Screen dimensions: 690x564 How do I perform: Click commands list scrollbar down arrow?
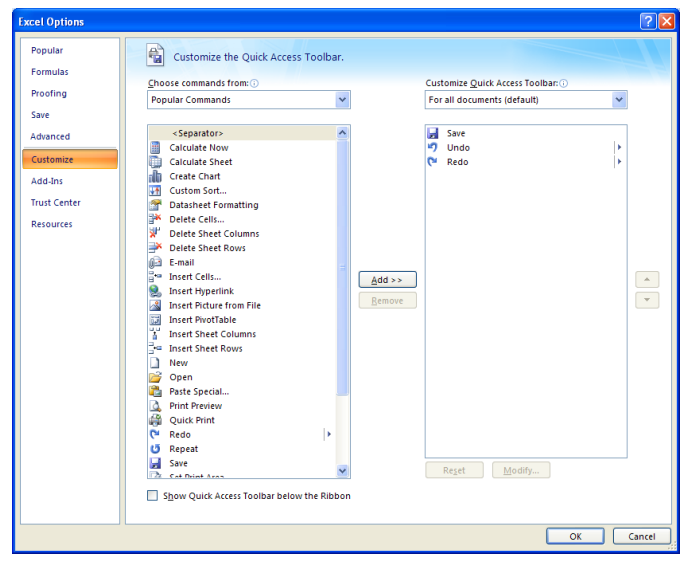(342, 471)
